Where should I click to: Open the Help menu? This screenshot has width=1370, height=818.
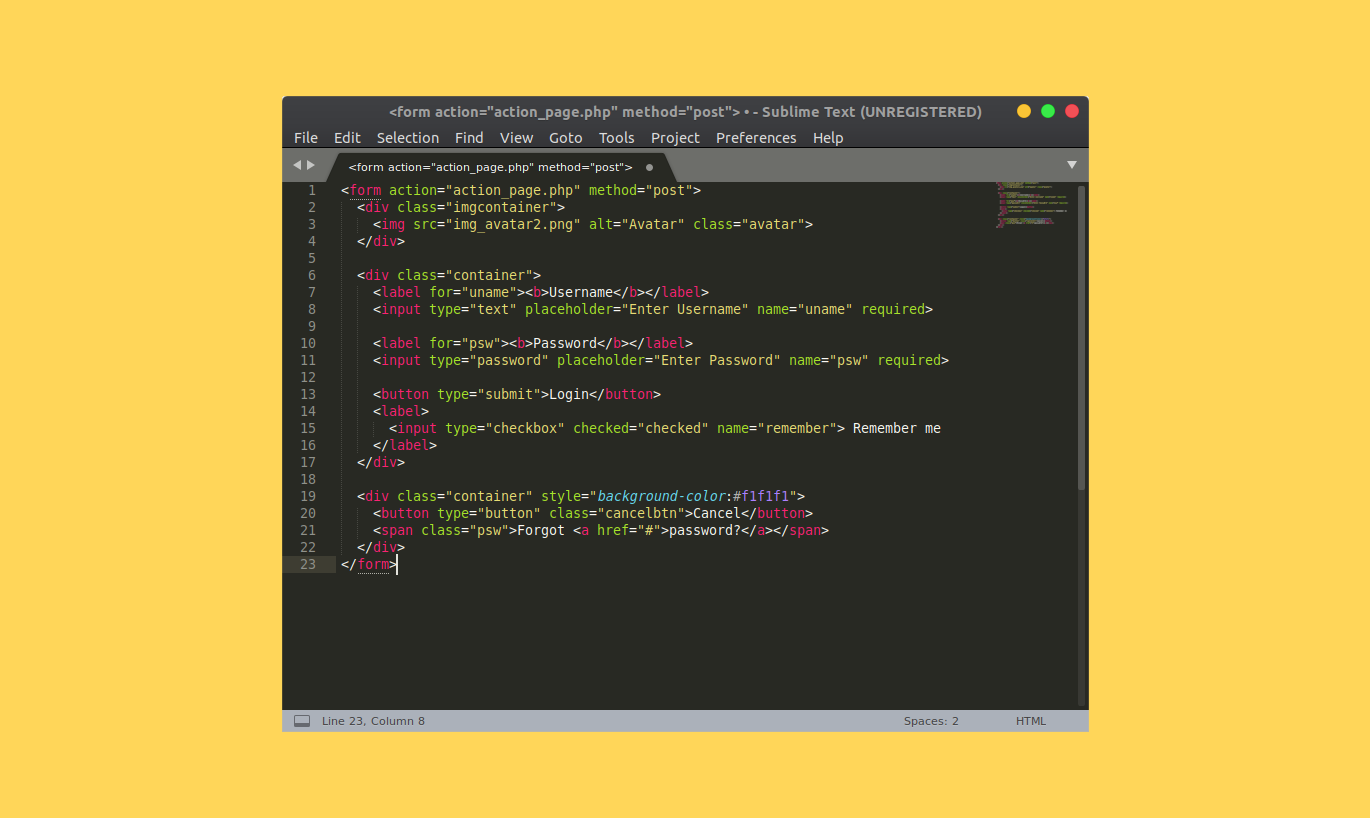pyautogui.click(x=828, y=138)
